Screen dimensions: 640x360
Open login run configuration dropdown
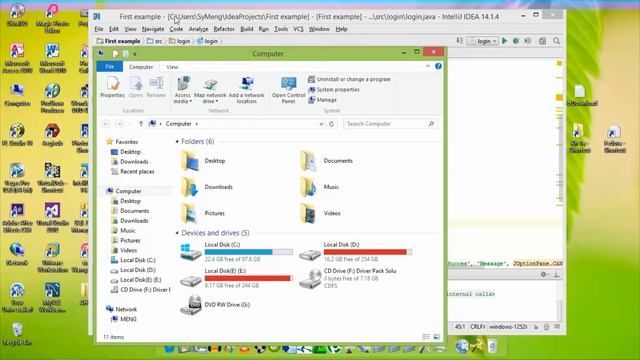483,41
